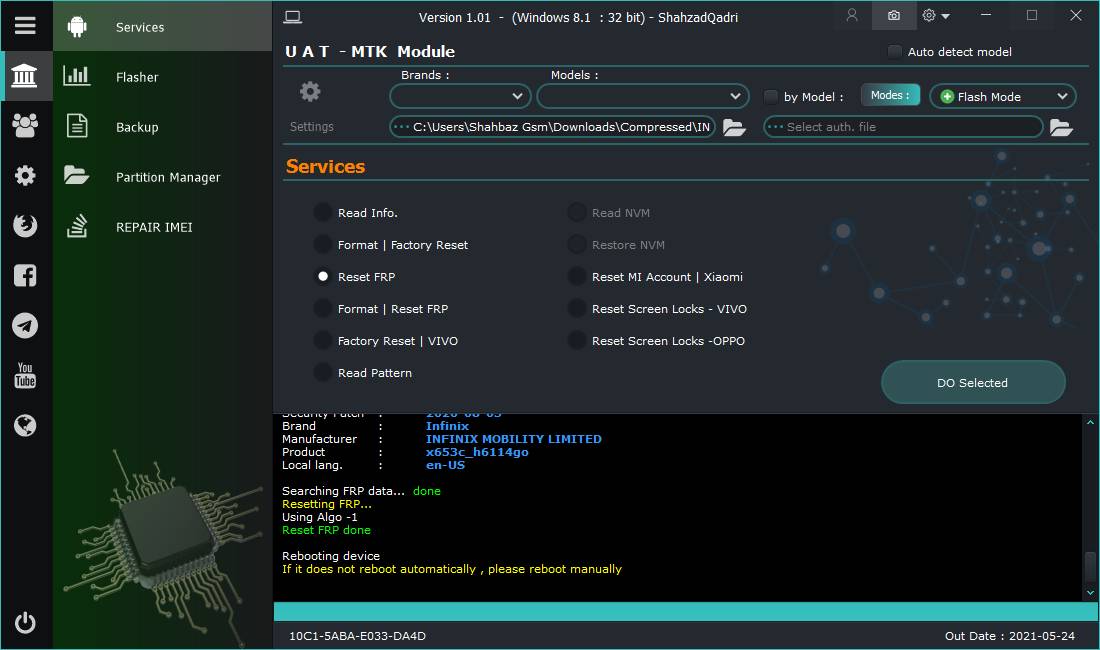This screenshot has width=1100, height=650.
Task: Open Services menu item
Action: (x=162, y=27)
